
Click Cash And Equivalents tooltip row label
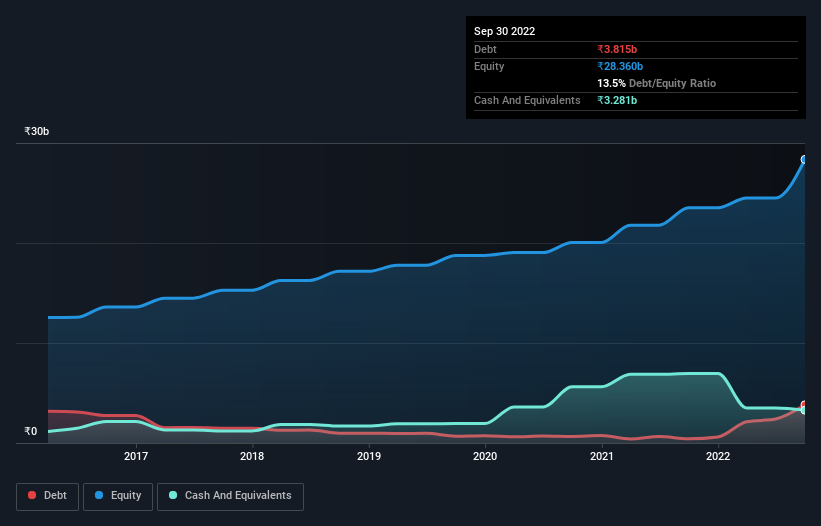[527, 100]
